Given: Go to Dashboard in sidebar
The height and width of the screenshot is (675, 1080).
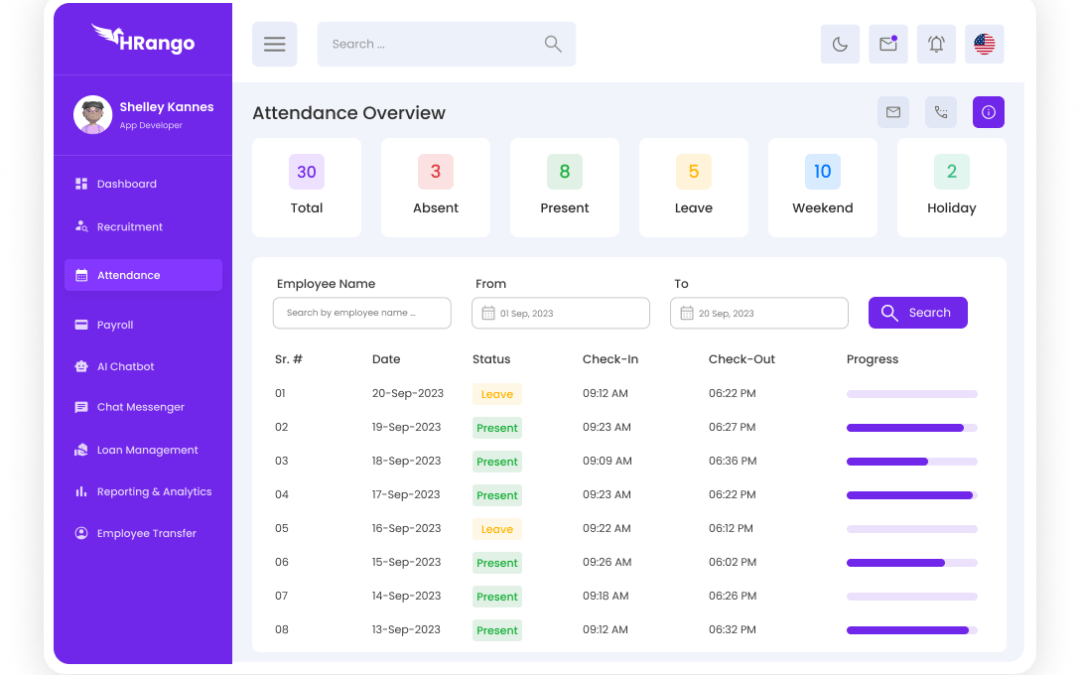Looking at the screenshot, I should (126, 184).
